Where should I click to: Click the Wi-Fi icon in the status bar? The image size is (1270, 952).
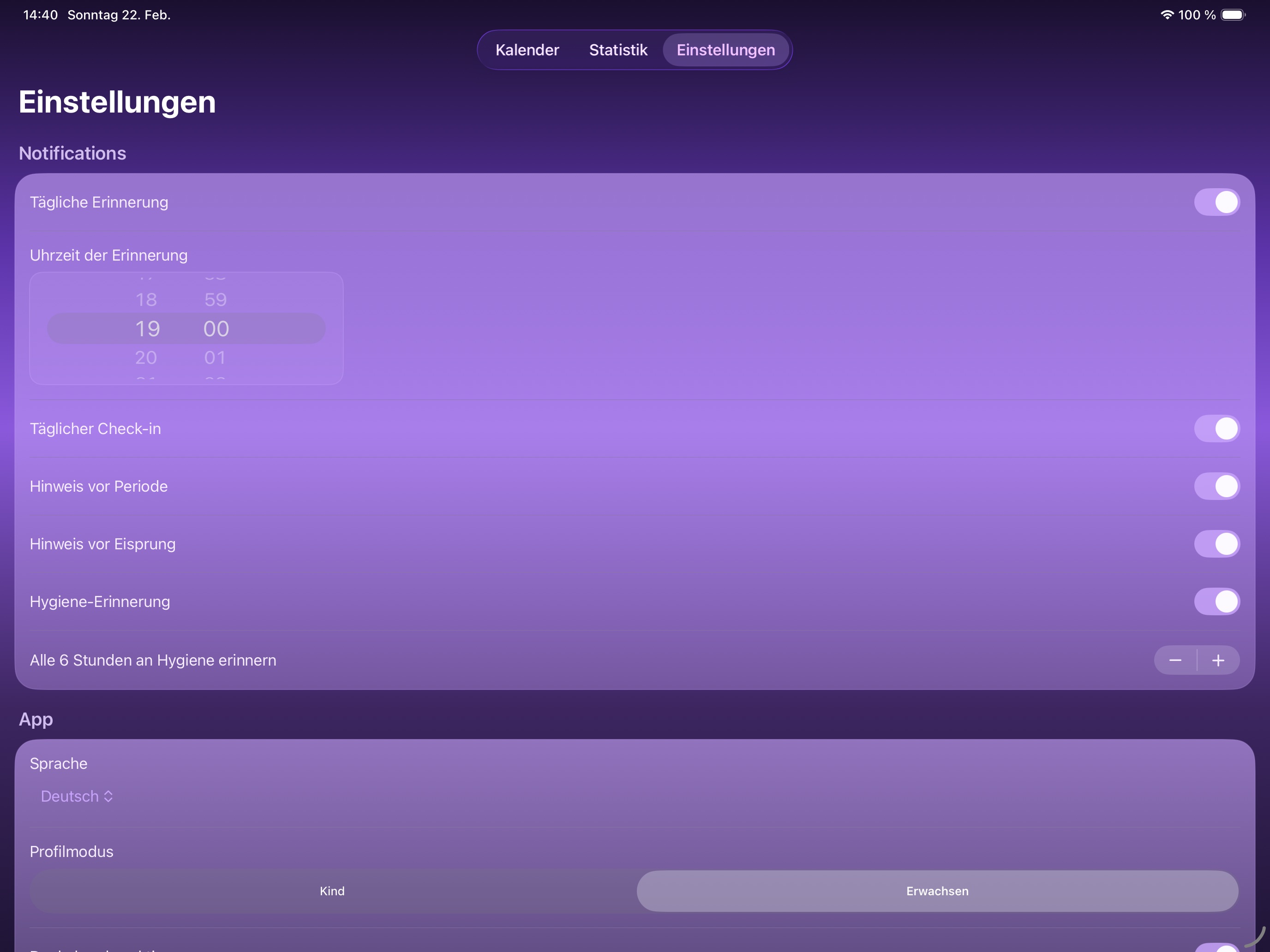pyautogui.click(x=1167, y=15)
